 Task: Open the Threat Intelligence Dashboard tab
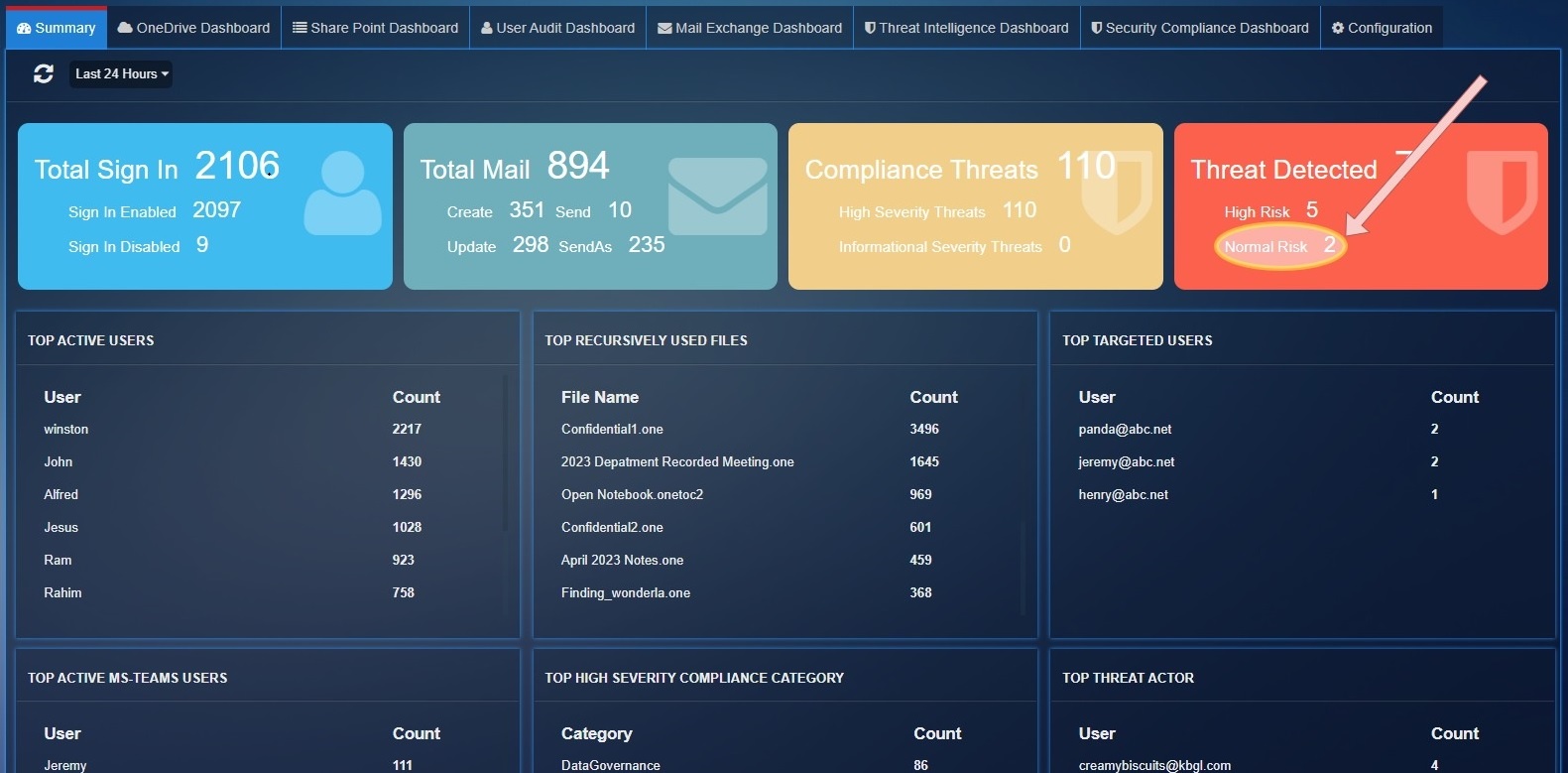[x=967, y=28]
